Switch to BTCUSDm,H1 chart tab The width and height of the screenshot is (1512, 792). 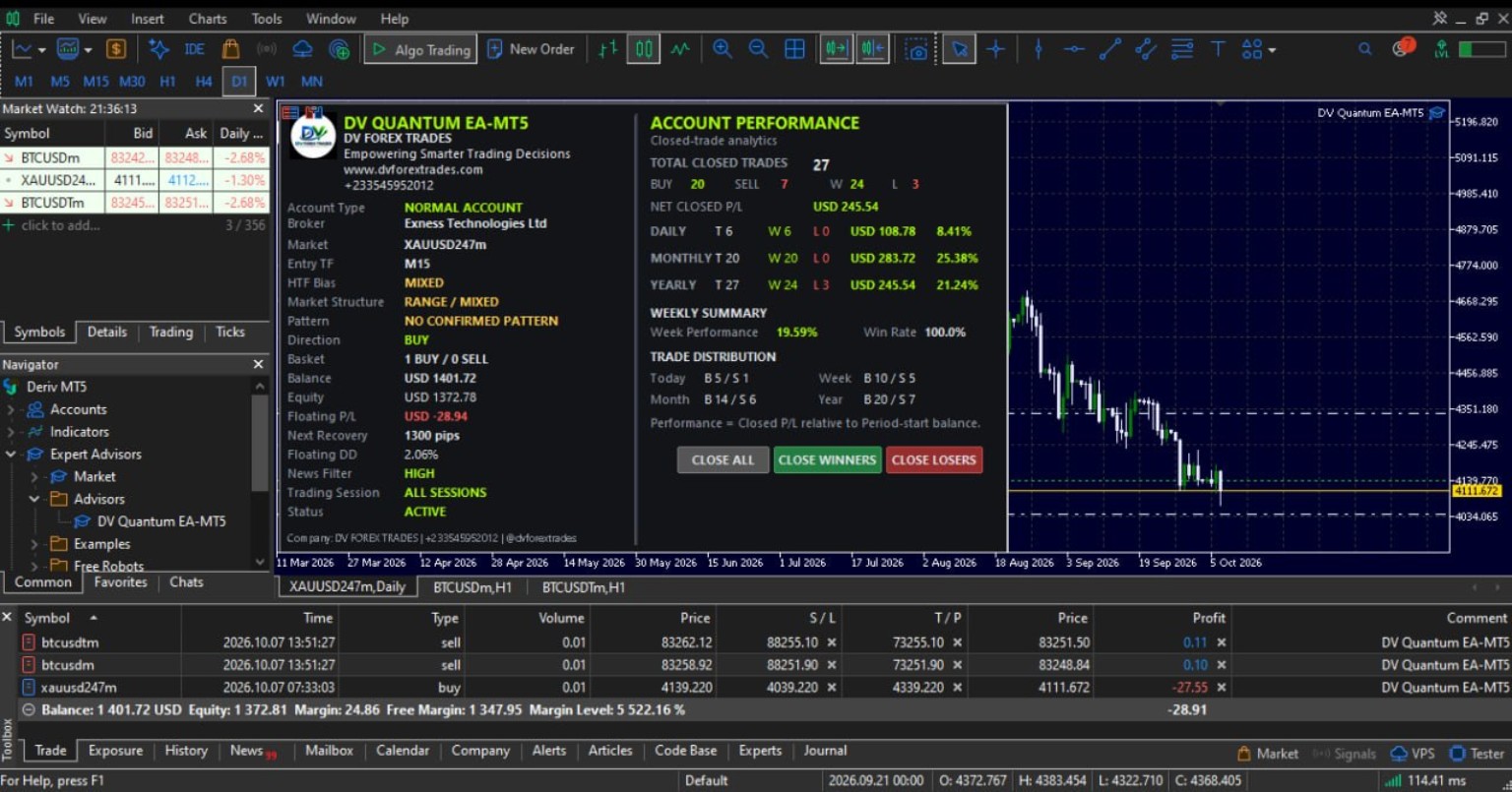(473, 587)
